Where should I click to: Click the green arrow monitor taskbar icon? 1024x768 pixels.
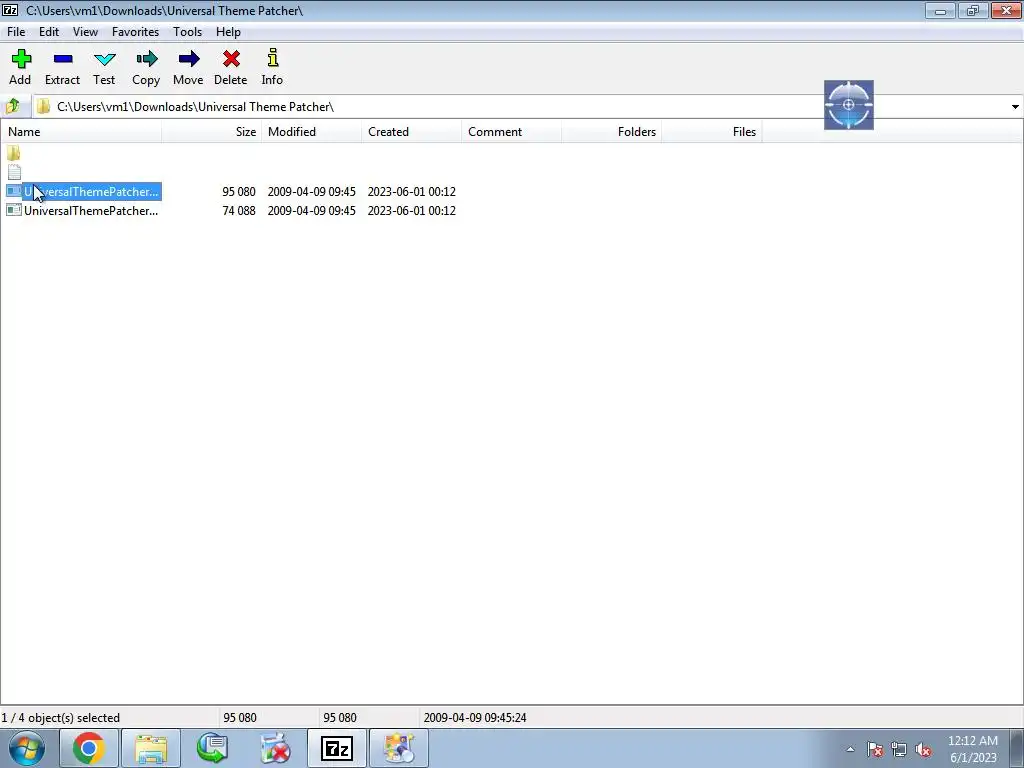[213, 748]
